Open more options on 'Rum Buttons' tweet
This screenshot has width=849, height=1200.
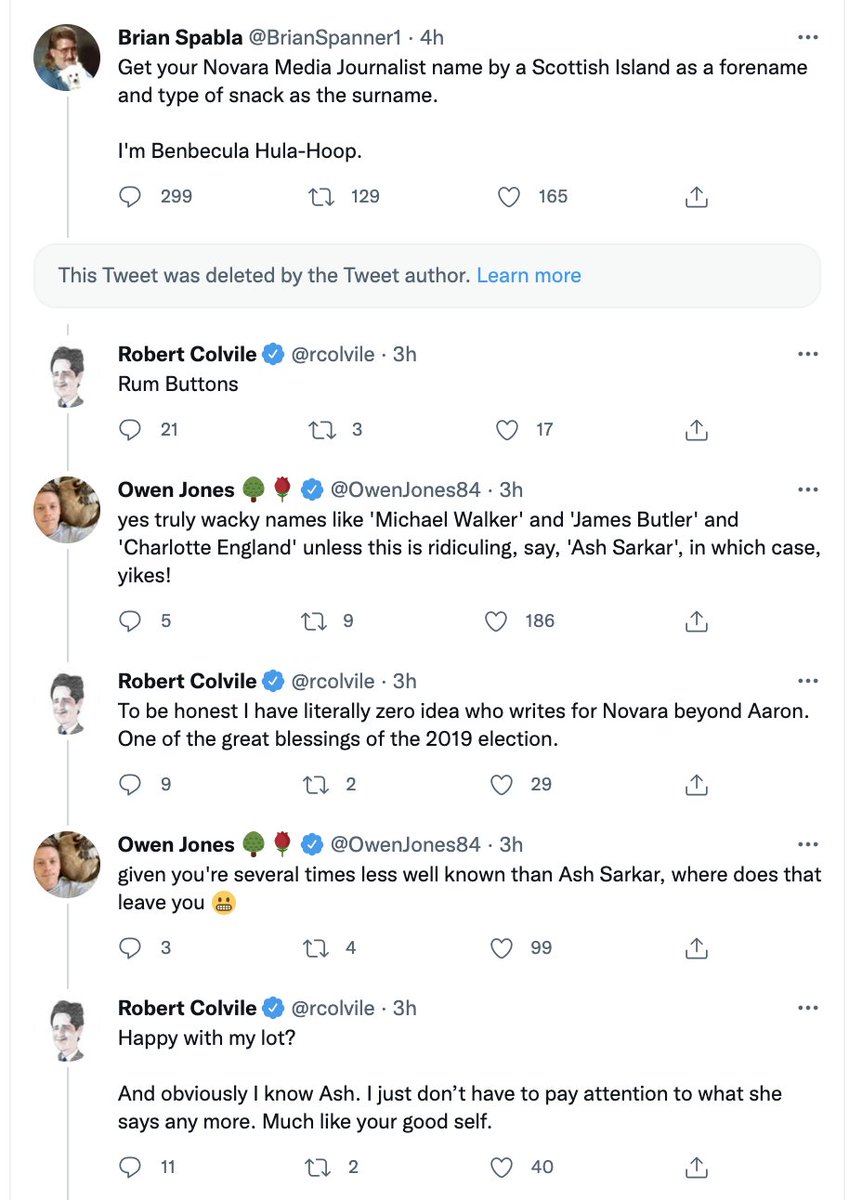807,354
